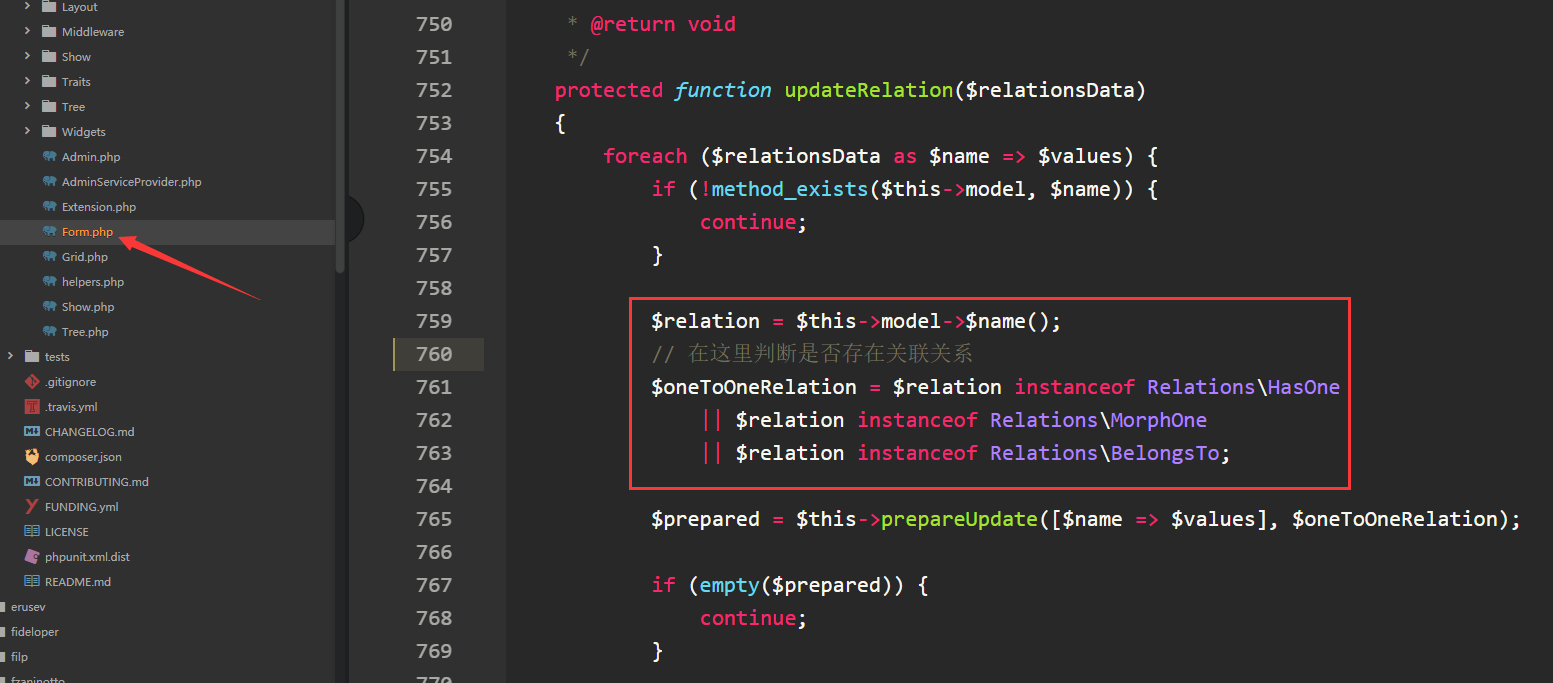Viewport: 1553px width, 683px height.
Task: Expand the Show folder arrow
Action: (27, 57)
